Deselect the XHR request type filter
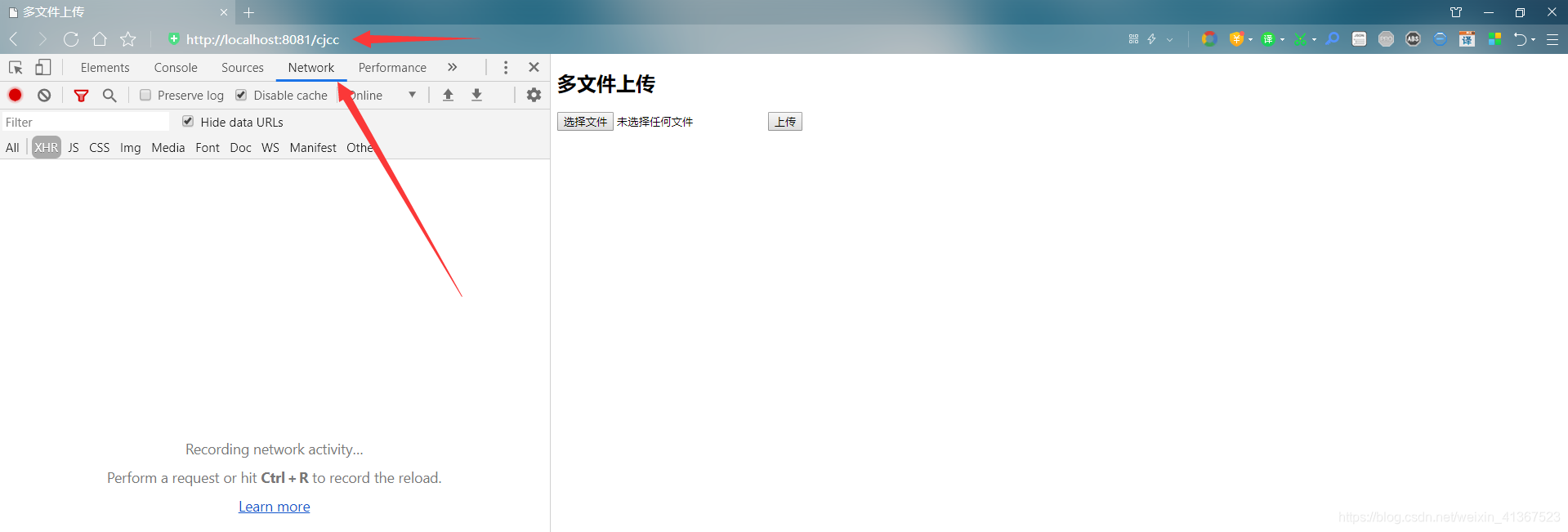 (47, 147)
